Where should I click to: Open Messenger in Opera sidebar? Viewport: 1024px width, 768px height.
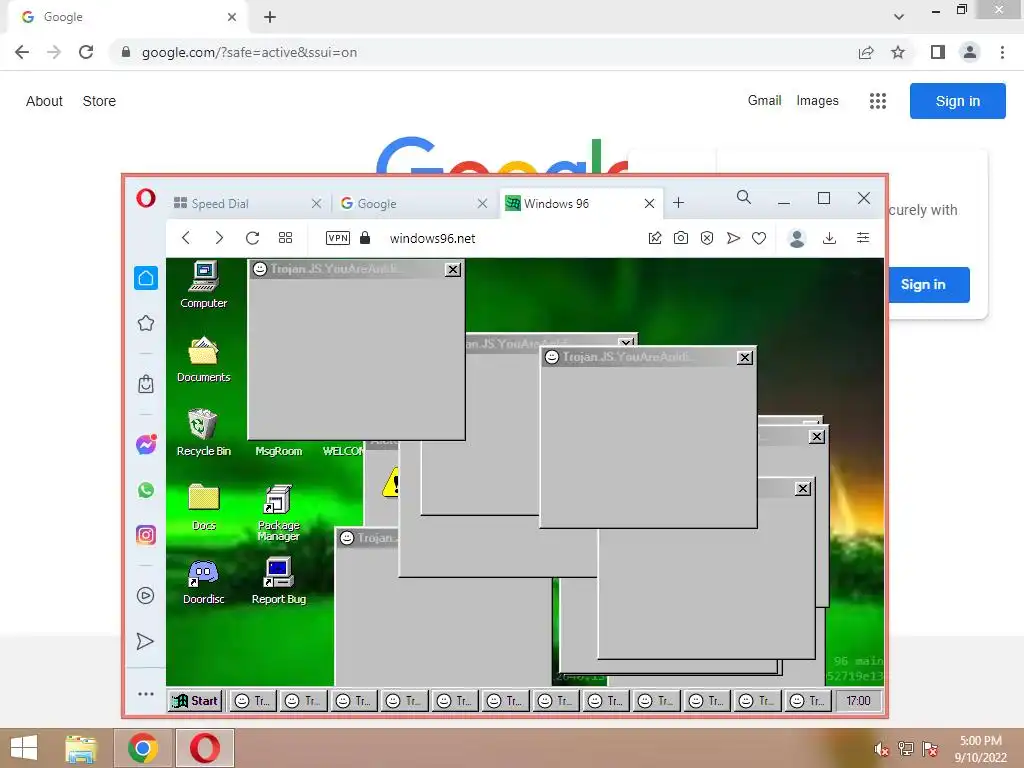tap(146, 444)
